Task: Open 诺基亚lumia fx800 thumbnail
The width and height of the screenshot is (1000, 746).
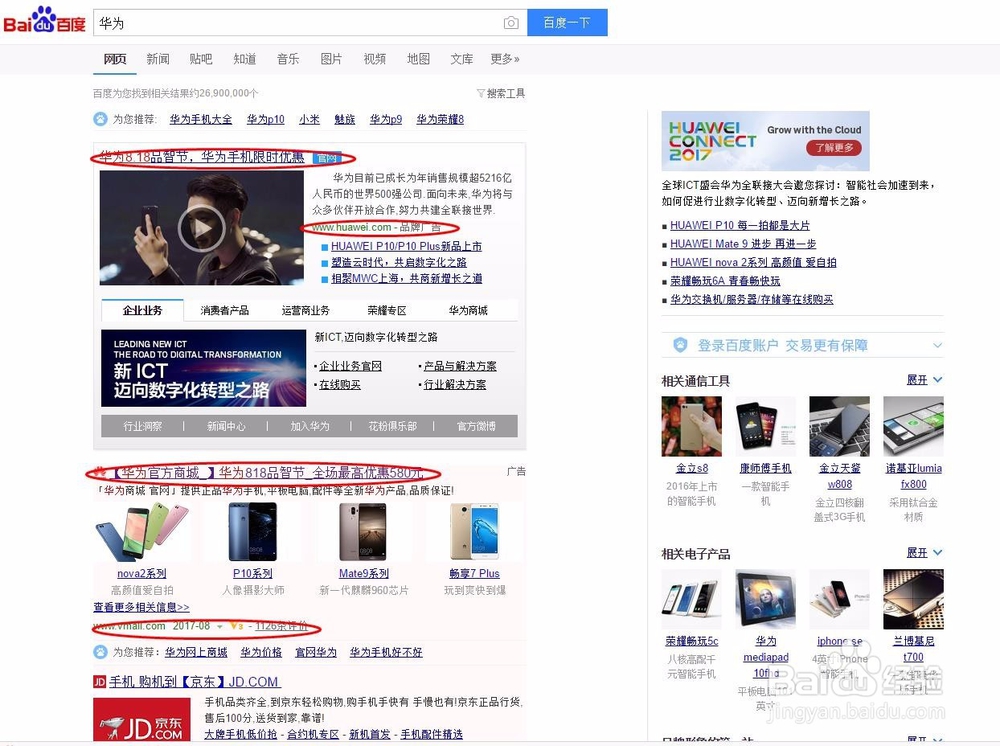Action: [913, 426]
